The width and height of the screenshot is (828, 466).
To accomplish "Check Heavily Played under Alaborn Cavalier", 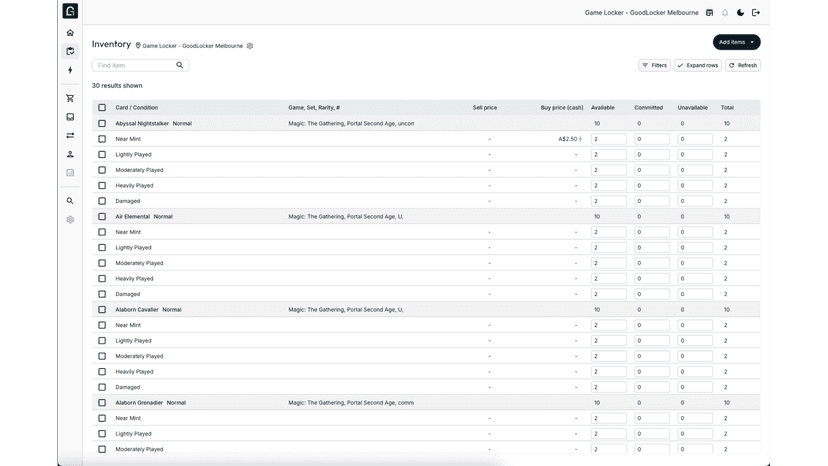I will [x=102, y=371].
